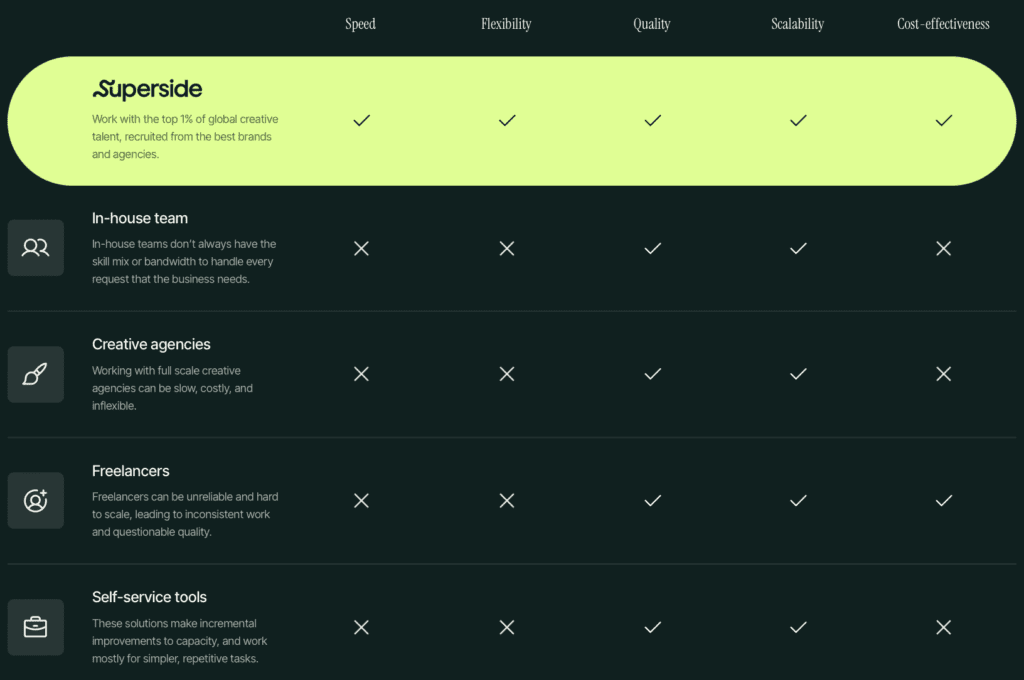Select the Quality column header

[652, 24]
